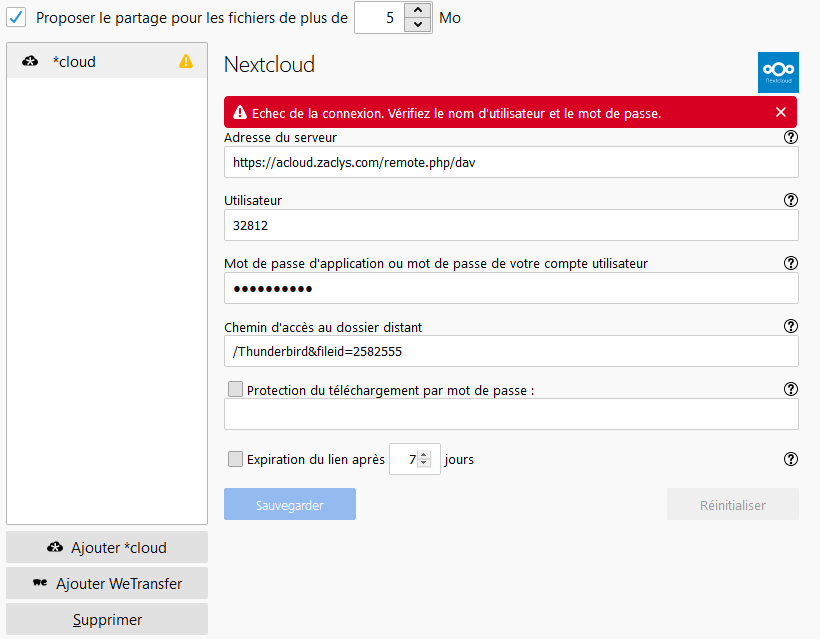
Task: Click help icon for application password field
Action: 791,263
